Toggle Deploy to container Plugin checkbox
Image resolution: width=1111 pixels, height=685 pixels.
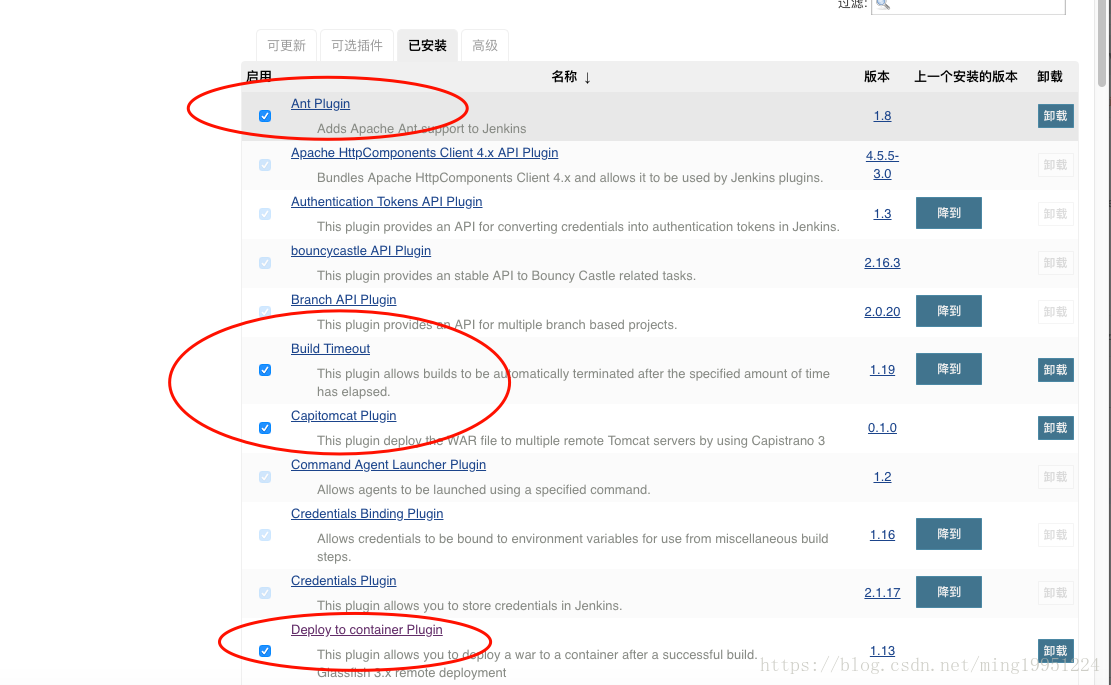click(x=265, y=651)
